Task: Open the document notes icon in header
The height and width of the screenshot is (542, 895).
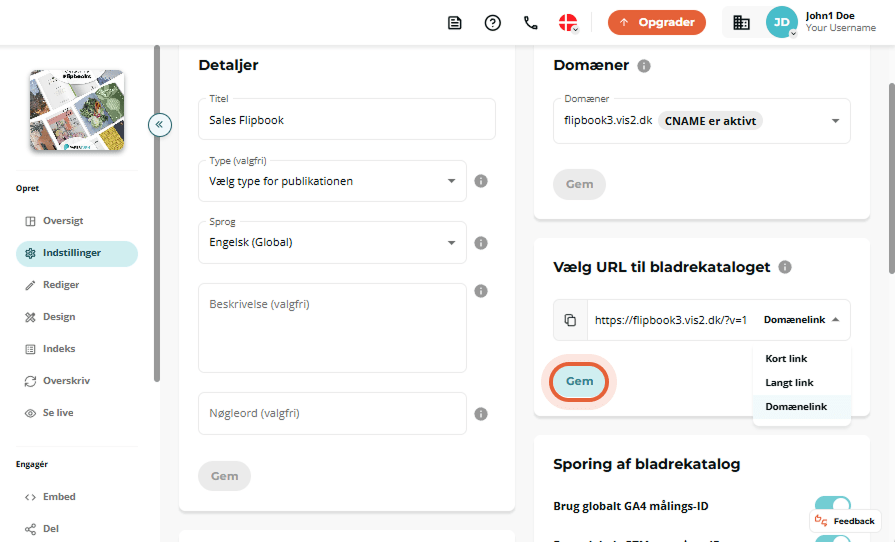Action: (x=454, y=23)
